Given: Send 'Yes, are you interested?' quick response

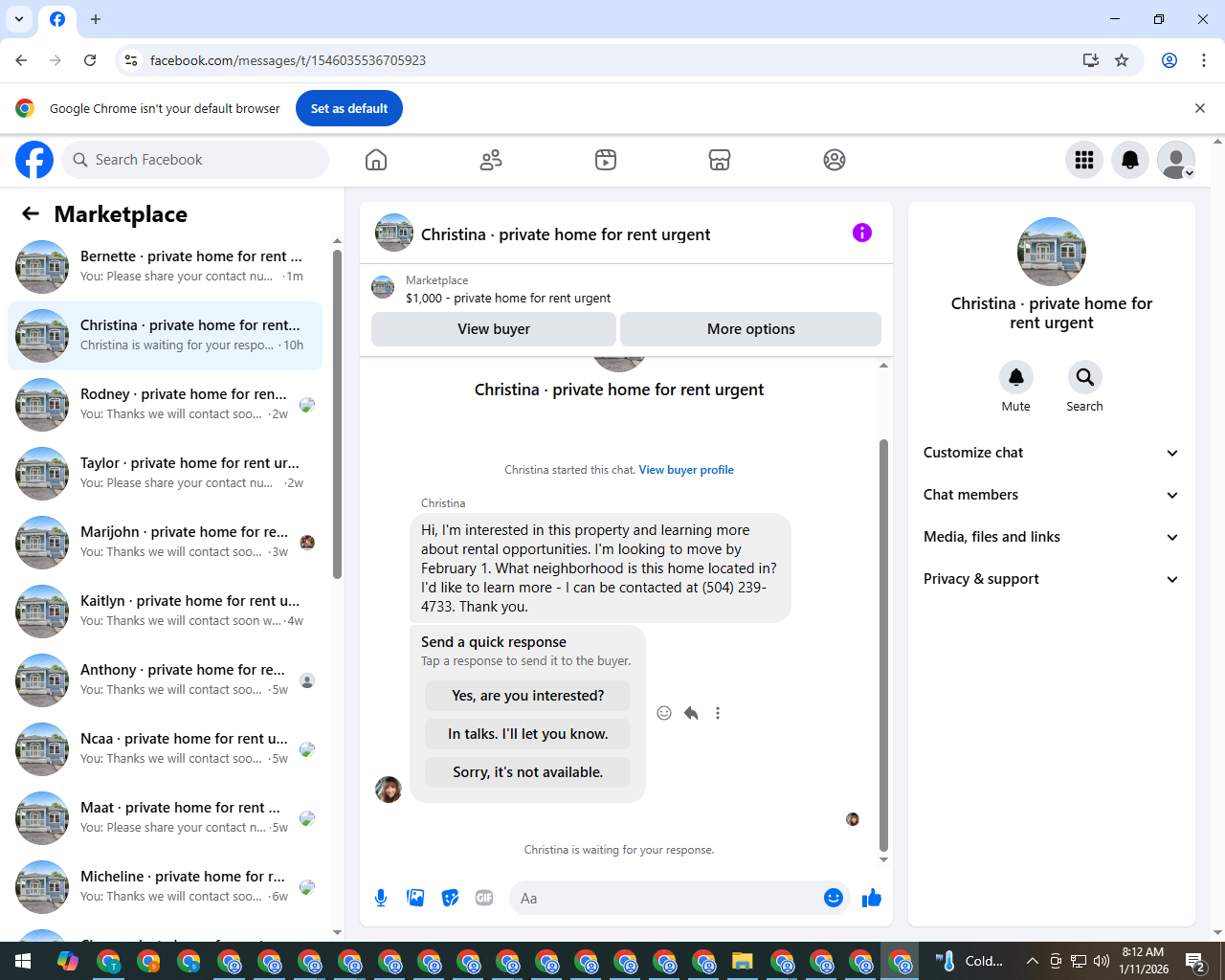Looking at the screenshot, I should tap(528, 696).
